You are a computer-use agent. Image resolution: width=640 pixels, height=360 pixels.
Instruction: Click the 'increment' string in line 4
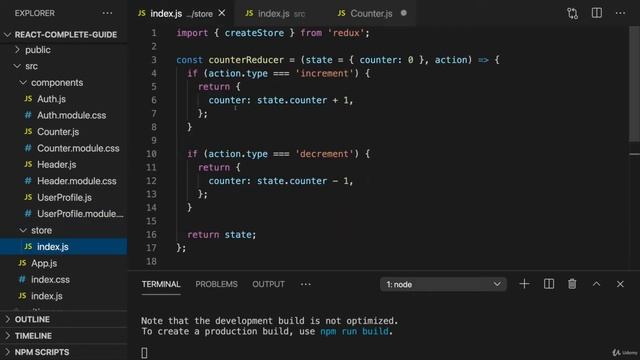pos(324,73)
